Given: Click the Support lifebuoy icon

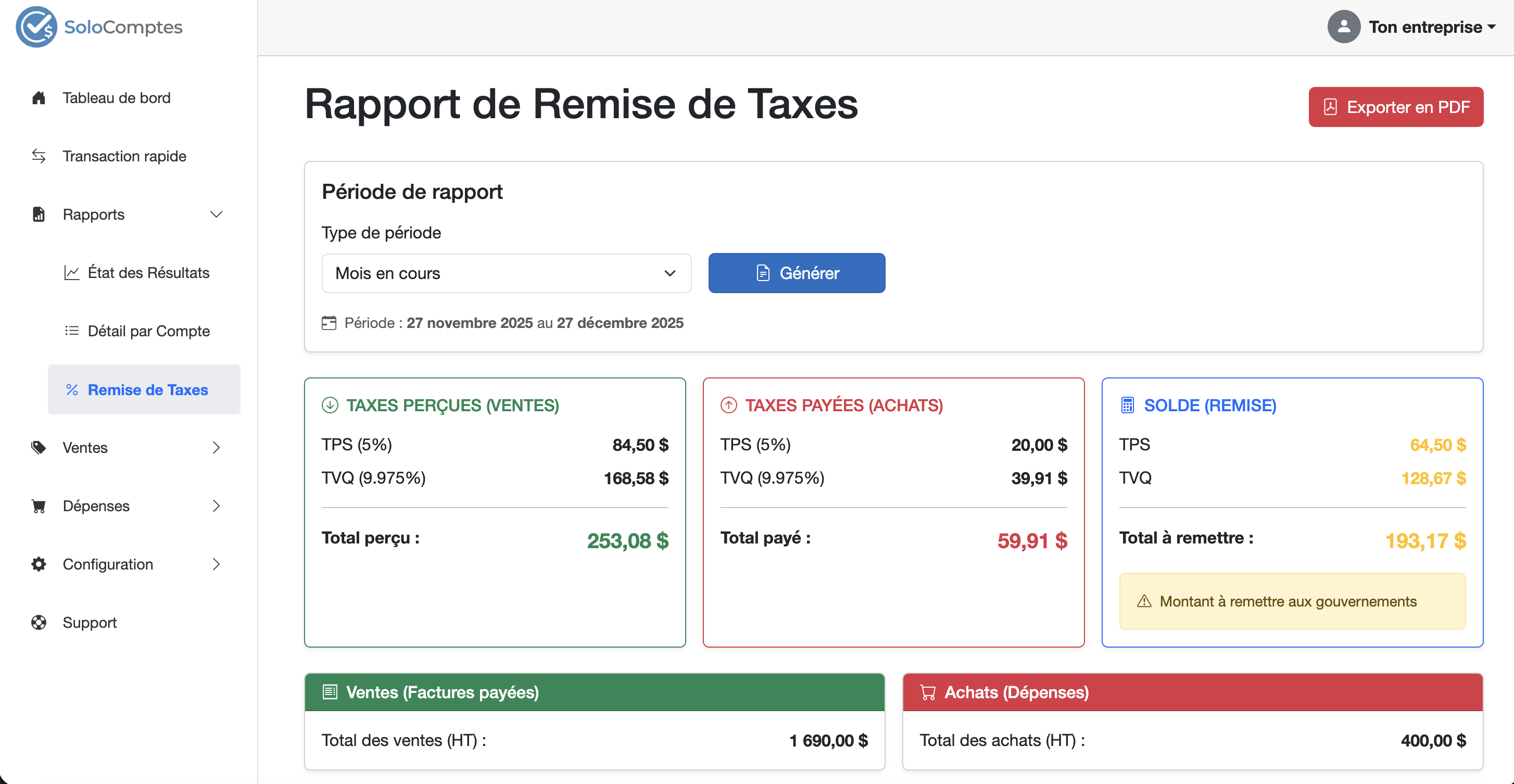Looking at the screenshot, I should click(x=39, y=623).
